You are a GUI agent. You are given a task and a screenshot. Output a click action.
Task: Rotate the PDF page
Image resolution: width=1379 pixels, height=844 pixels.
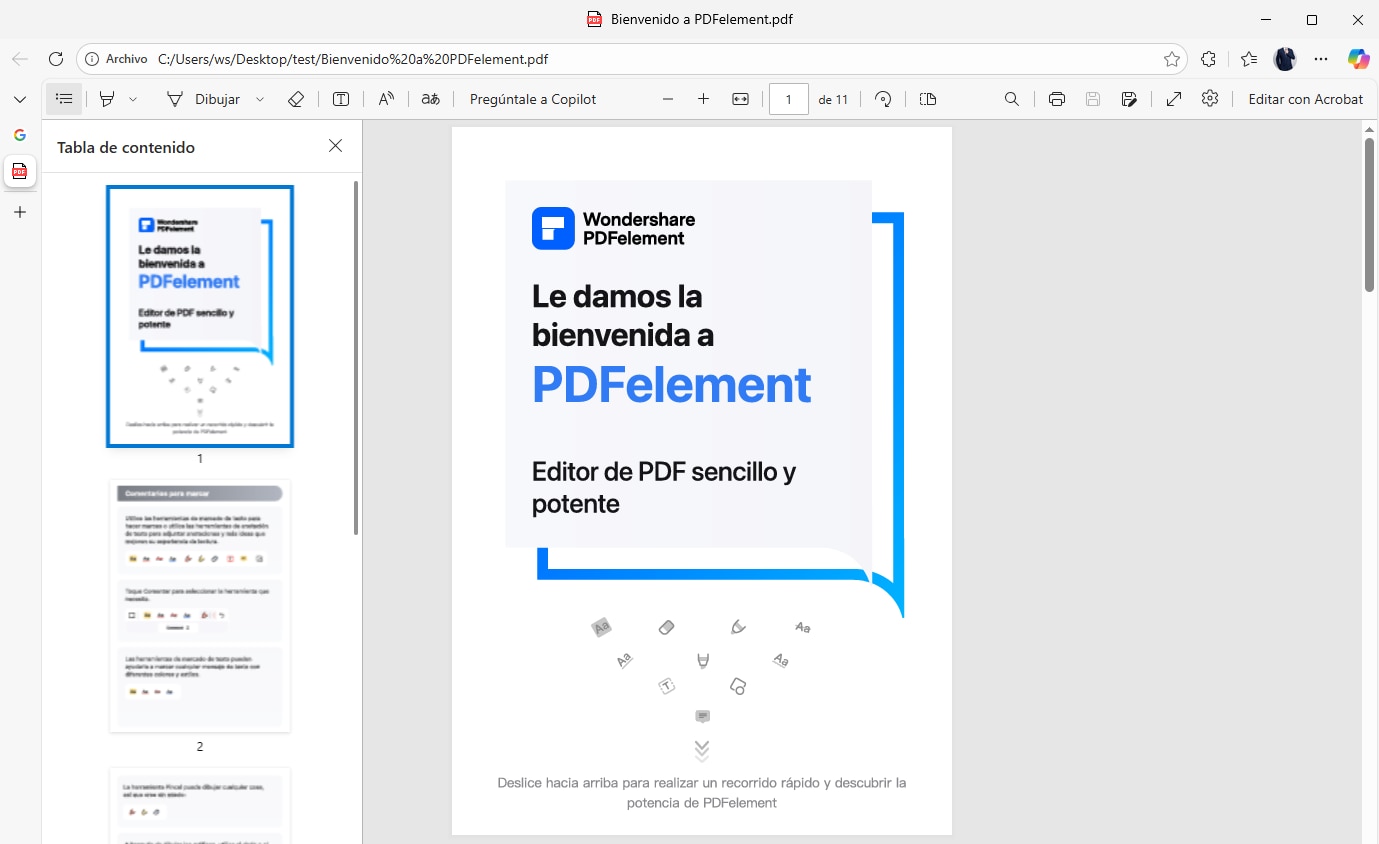click(883, 99)
